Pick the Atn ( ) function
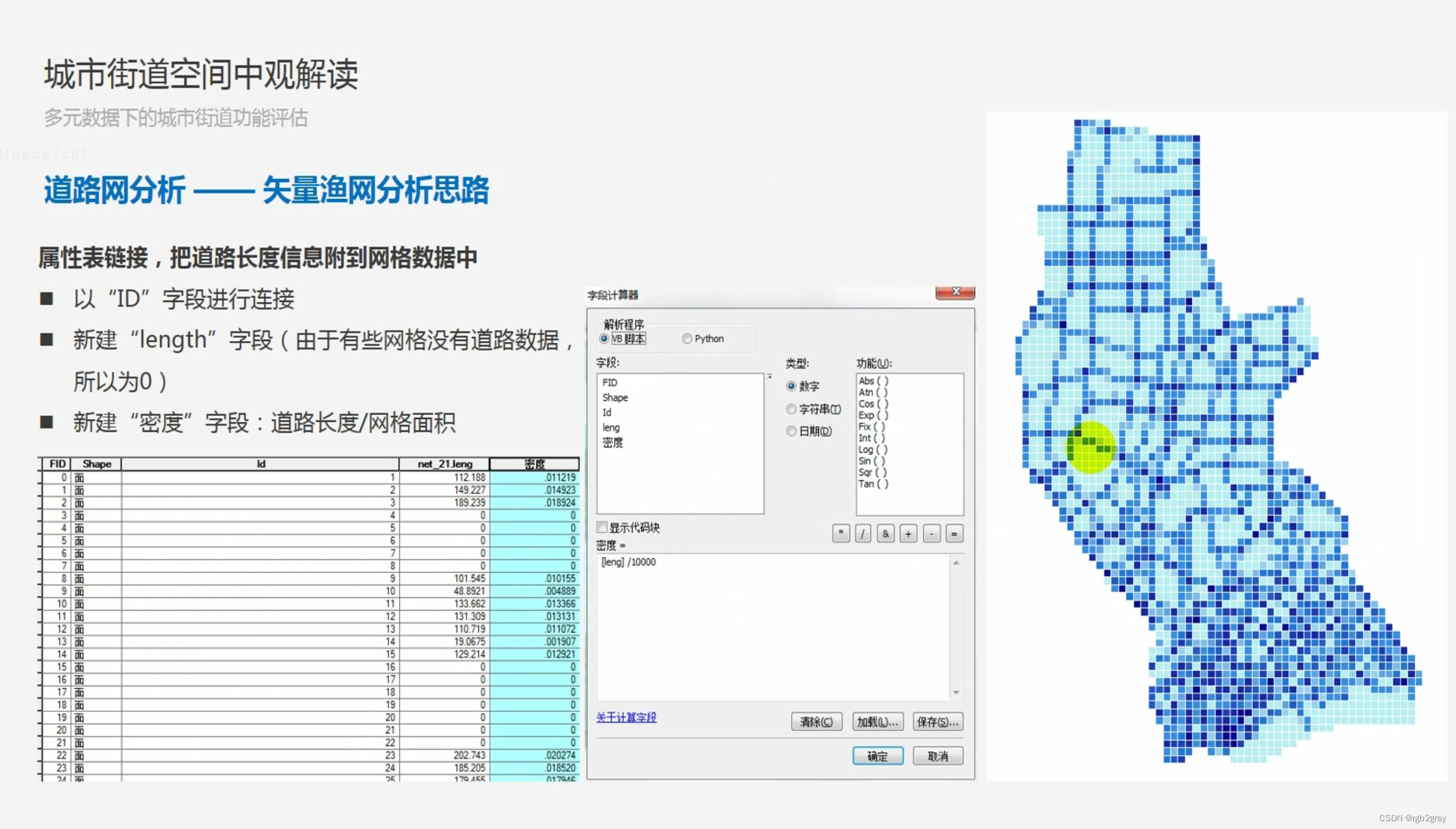This screenshot has width=1456, height=829. [873, 392]
